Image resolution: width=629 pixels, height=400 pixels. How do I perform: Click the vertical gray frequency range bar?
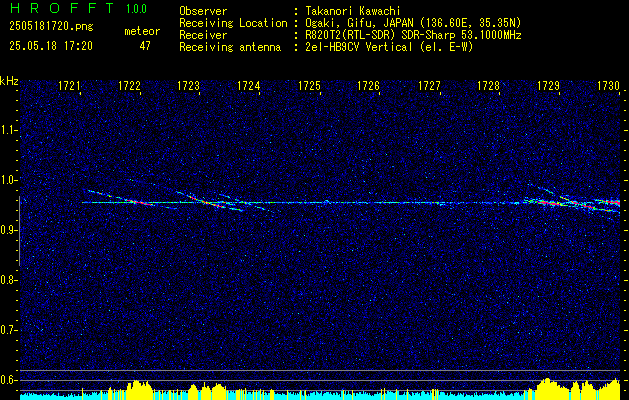(19, 231)
